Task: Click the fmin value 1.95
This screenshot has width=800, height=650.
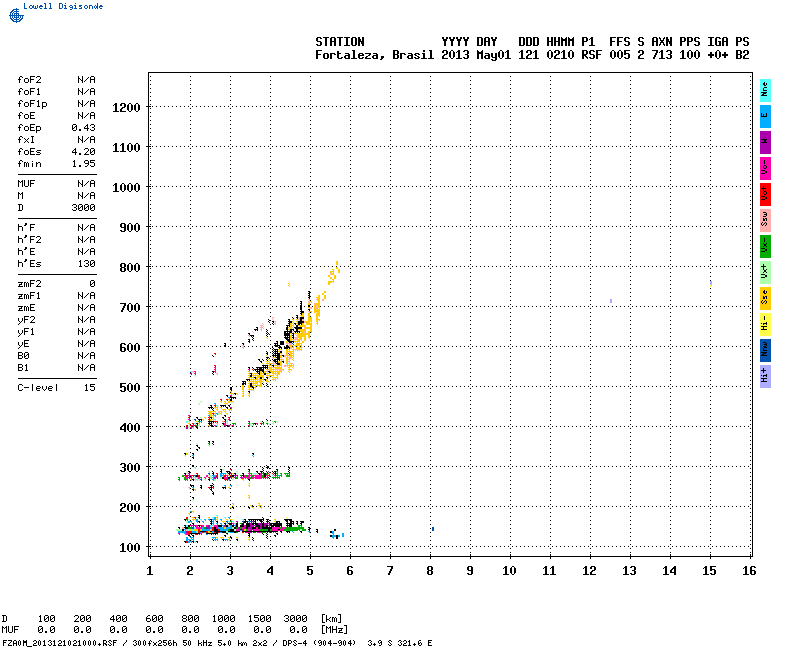Action: [x=83, y=164]
